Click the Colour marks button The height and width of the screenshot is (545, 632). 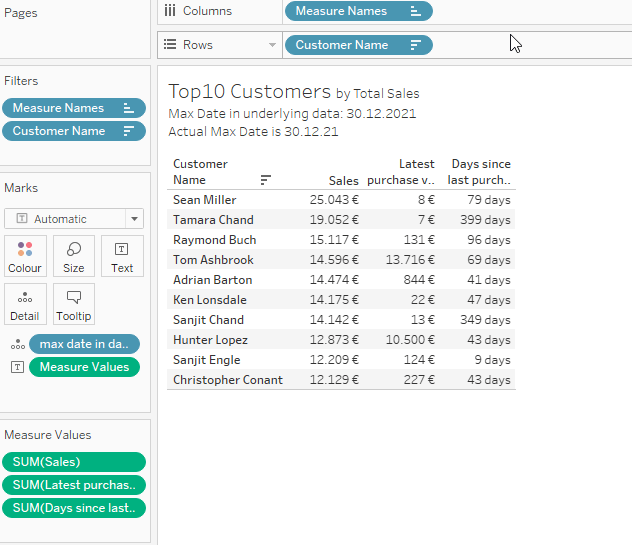tap(25, 256)
